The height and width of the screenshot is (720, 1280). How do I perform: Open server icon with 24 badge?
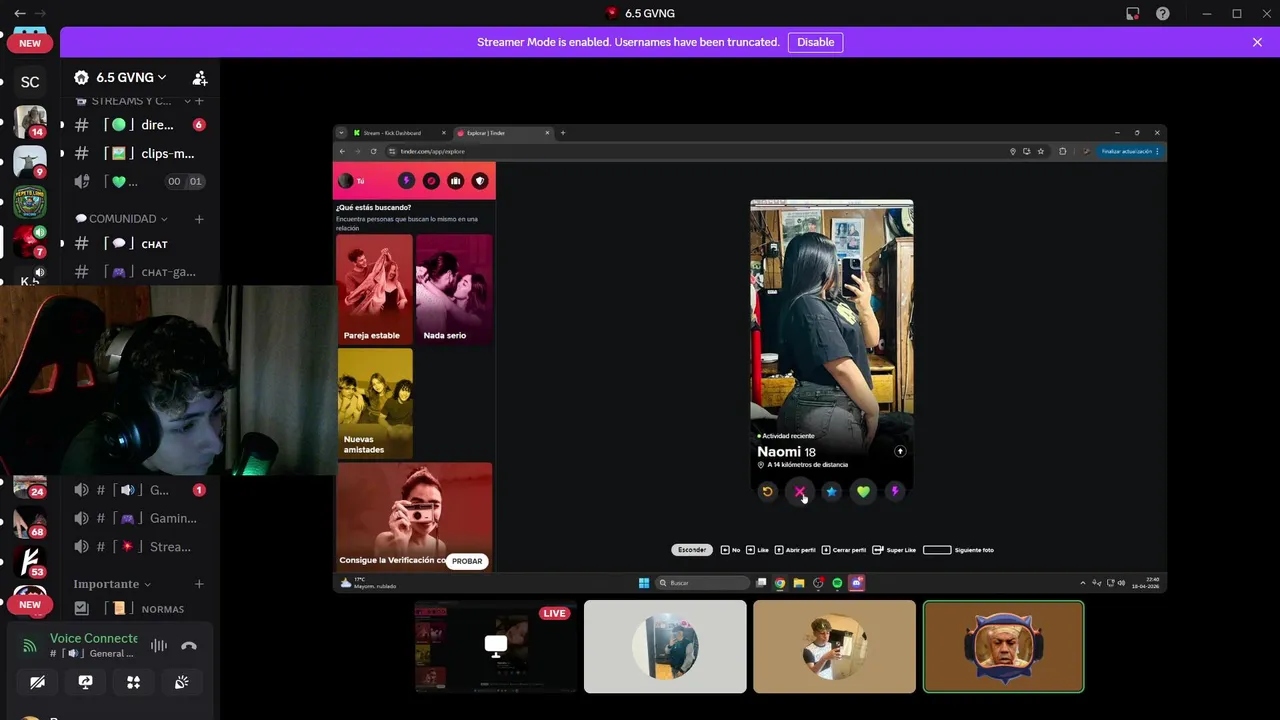pyautogui.click(x=30, y=486)
